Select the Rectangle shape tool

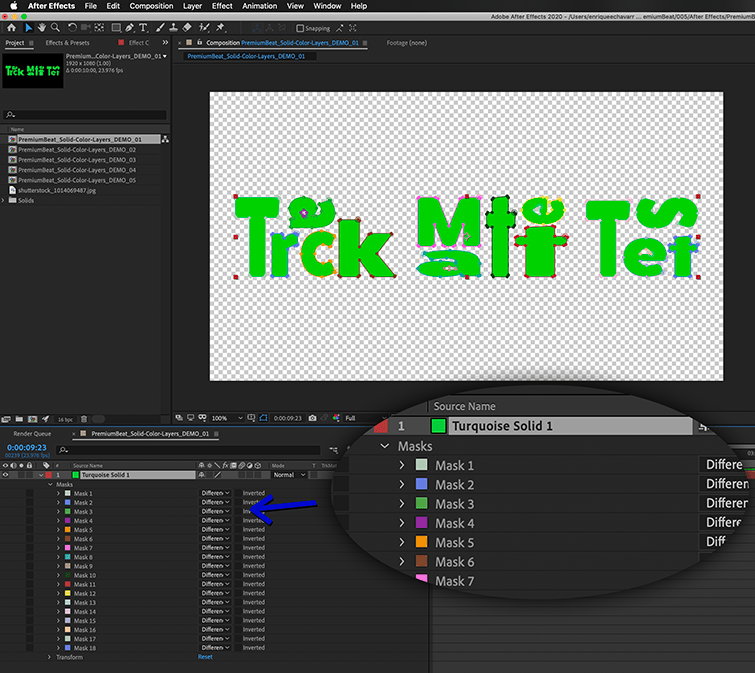[116, 28]
